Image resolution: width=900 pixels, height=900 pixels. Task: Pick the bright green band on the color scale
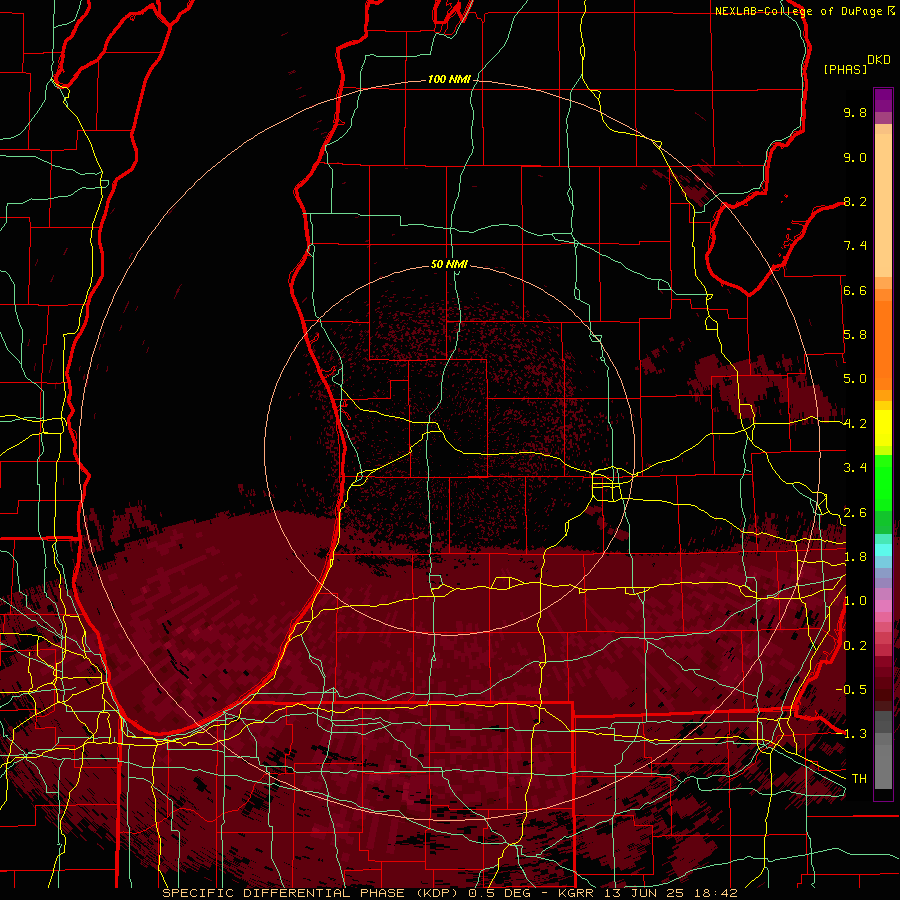click(x=883, y=483)
